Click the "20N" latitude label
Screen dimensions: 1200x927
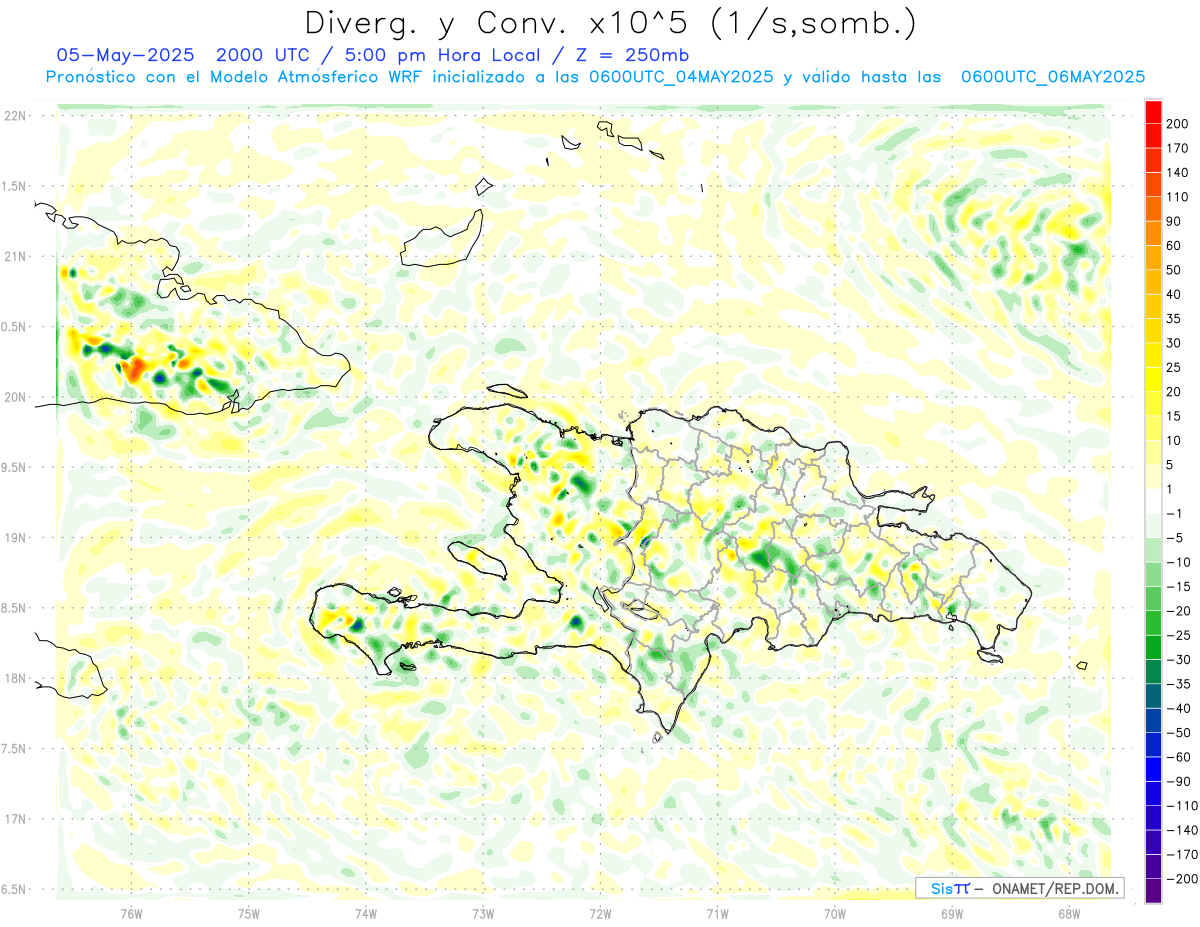pyautogui.click(x=15, y=397)
